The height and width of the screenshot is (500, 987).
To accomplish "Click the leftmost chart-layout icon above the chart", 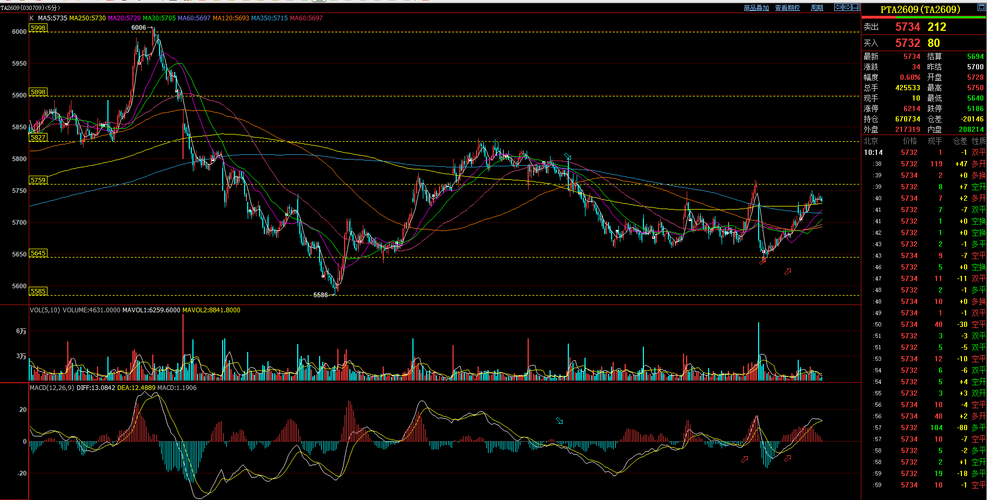I will click(838, 7).
